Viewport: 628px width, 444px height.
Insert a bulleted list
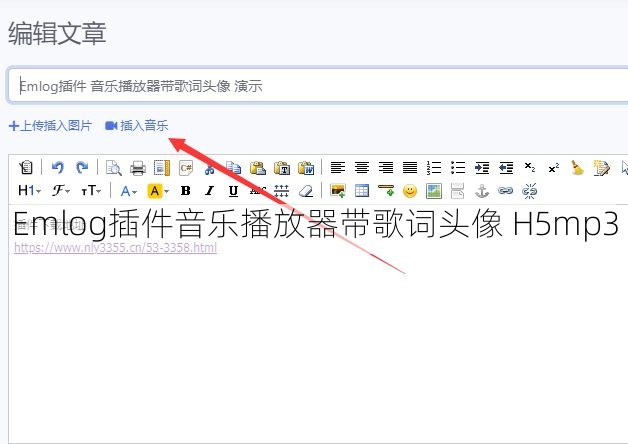(x=458, y=167)
